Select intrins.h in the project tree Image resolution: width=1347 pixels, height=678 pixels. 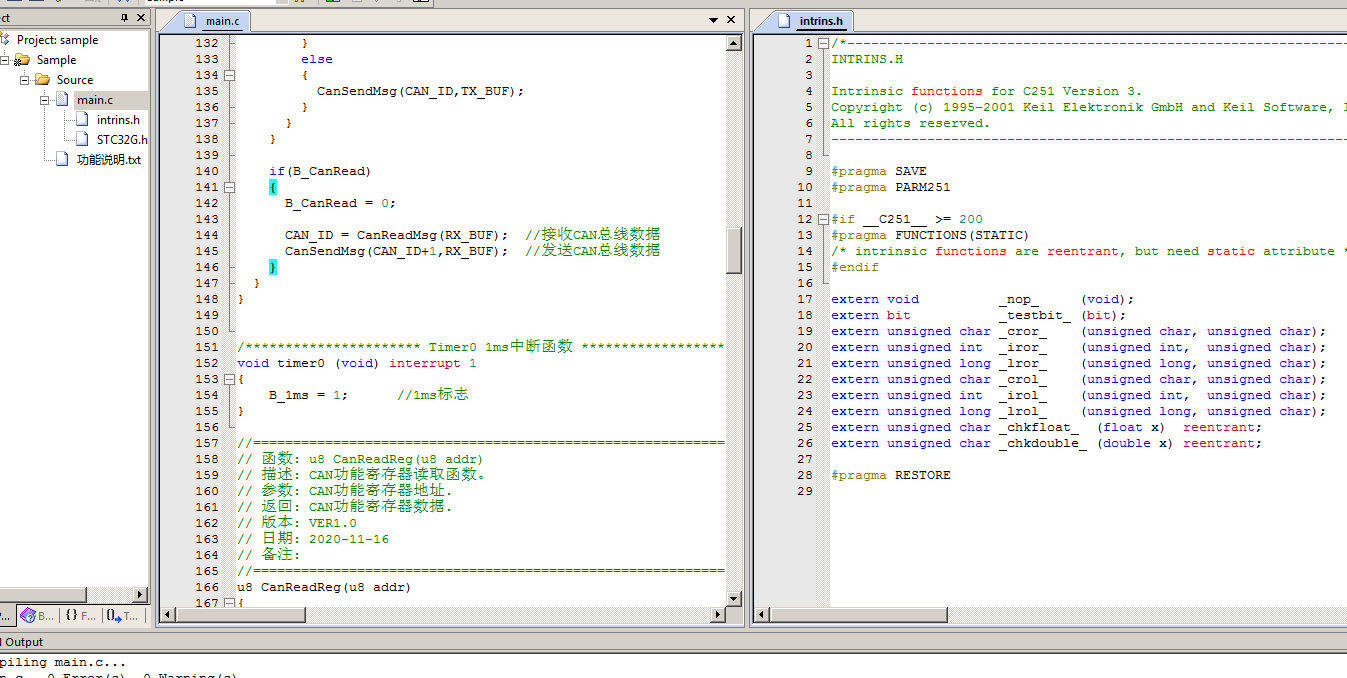pyautogui.click(x=118, y=120)
